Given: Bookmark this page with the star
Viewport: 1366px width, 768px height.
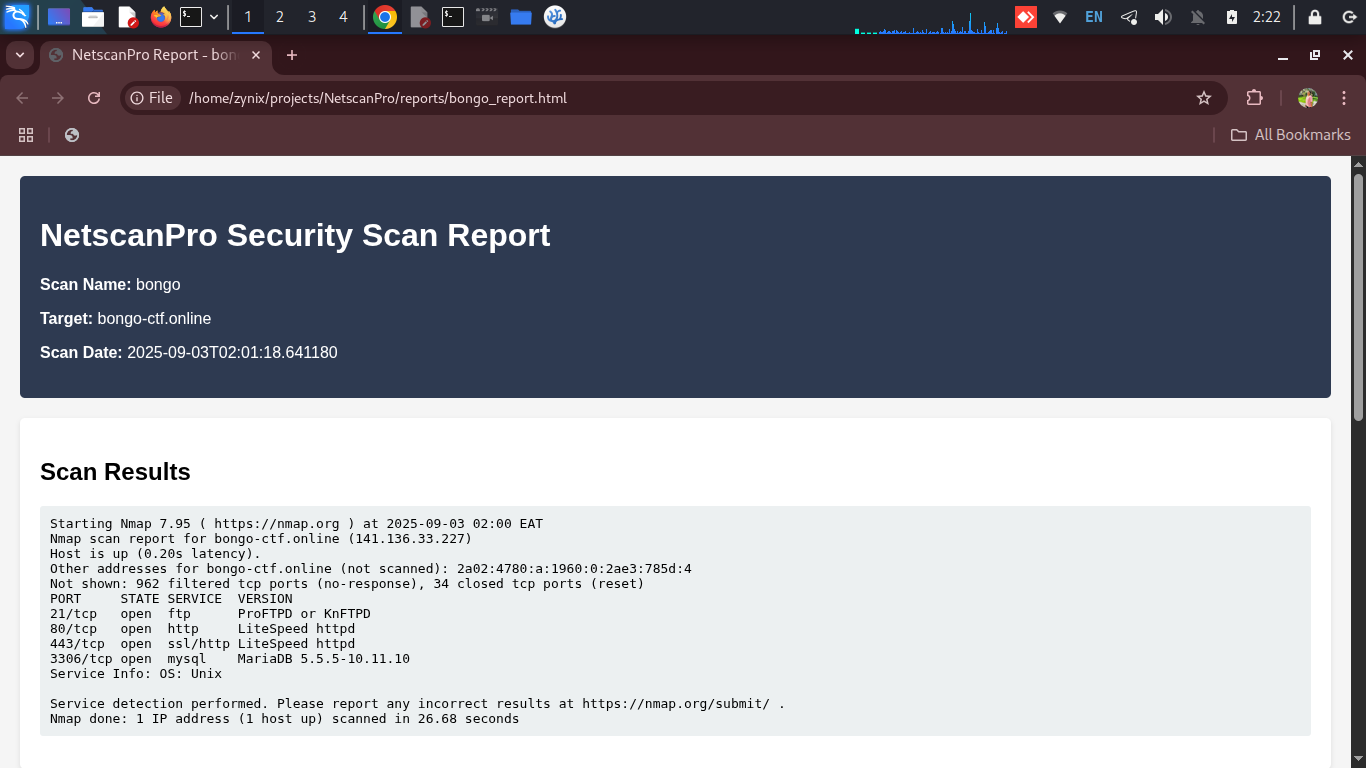Looking at the screenshot, I should [1204, 98].
